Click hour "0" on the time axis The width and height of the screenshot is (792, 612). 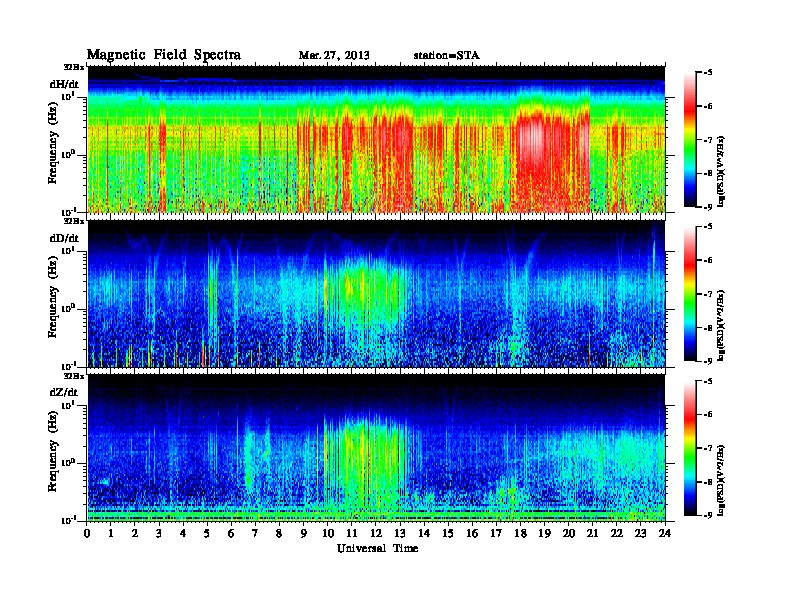(87, 533)
